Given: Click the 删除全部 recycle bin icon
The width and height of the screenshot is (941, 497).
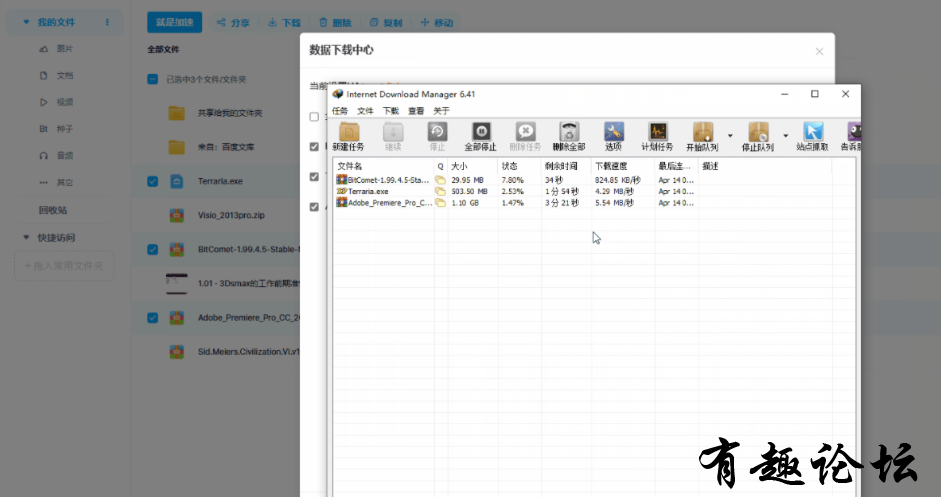Looking at the screenshot, I should [569, 131].
